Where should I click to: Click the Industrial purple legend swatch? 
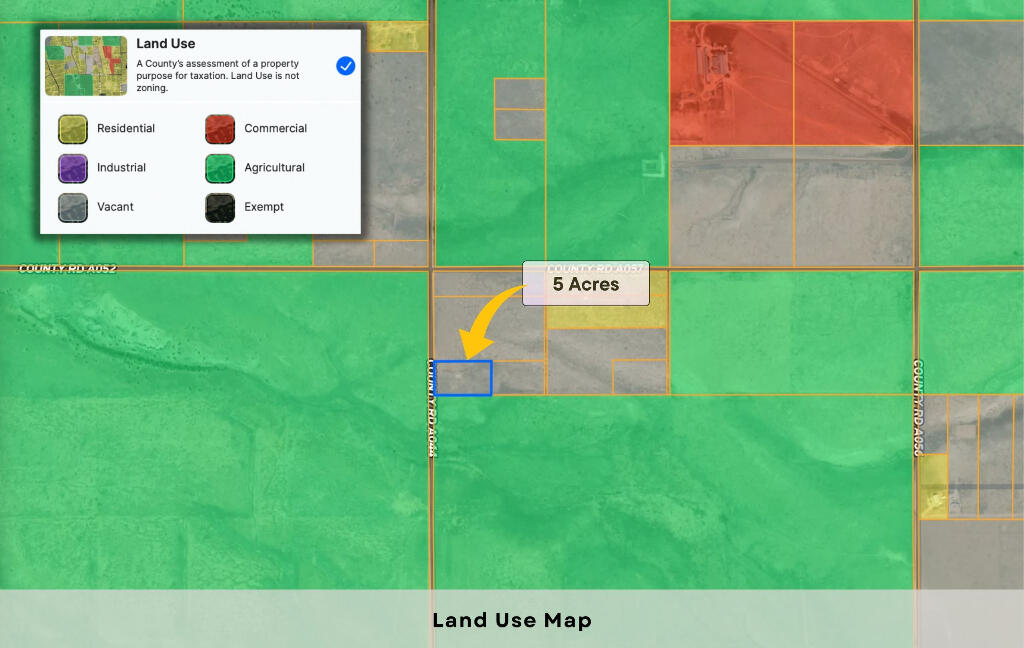[72, 168]
